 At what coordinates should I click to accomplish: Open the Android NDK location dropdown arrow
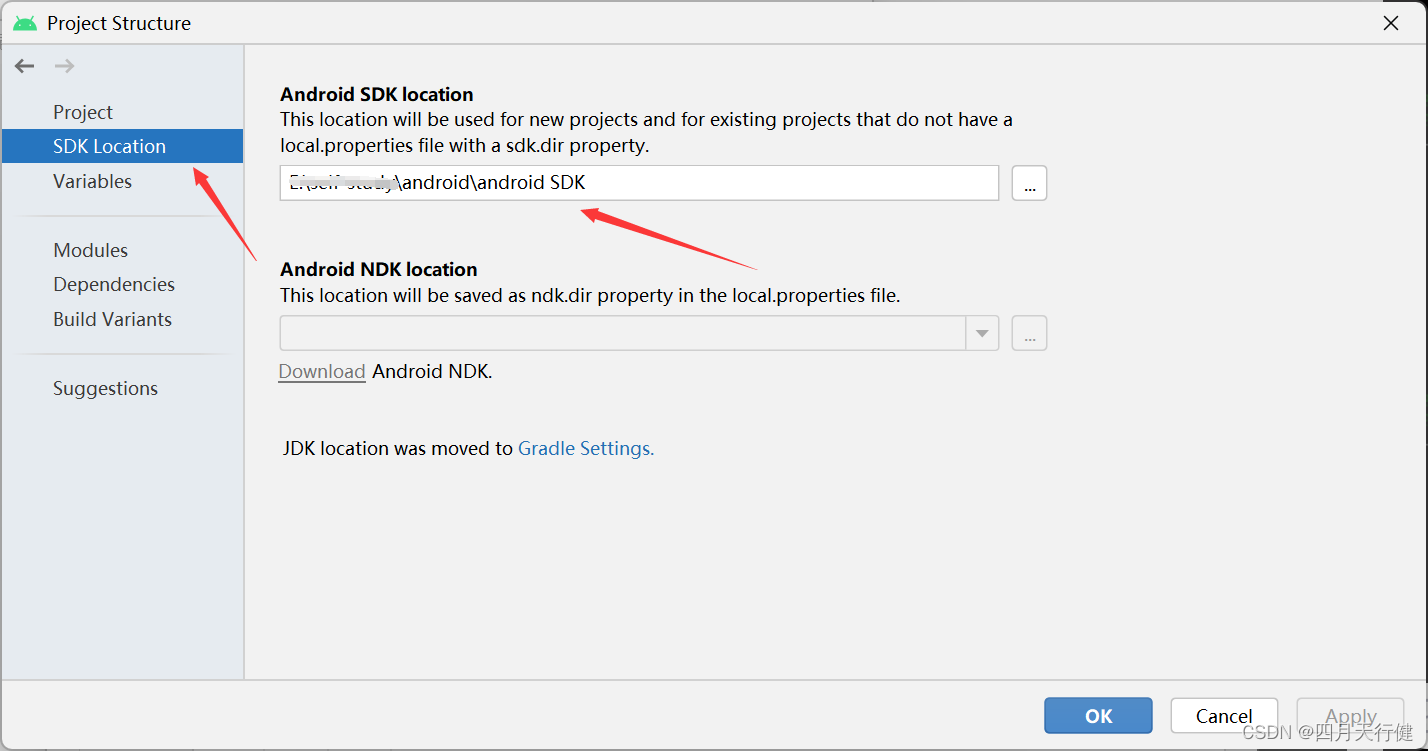click(982, 333)
